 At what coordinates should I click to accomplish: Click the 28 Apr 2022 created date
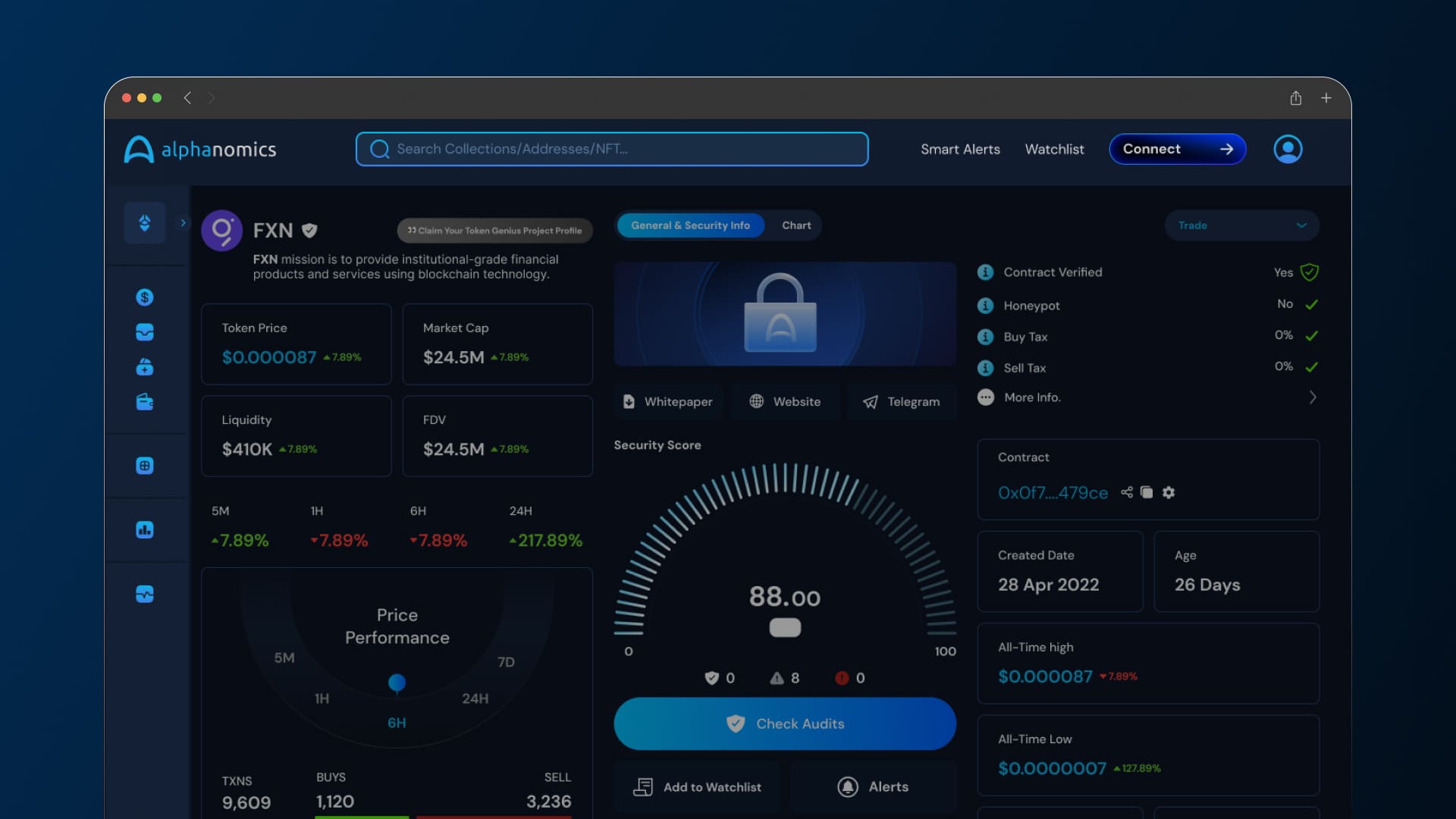pos(1048,585)
